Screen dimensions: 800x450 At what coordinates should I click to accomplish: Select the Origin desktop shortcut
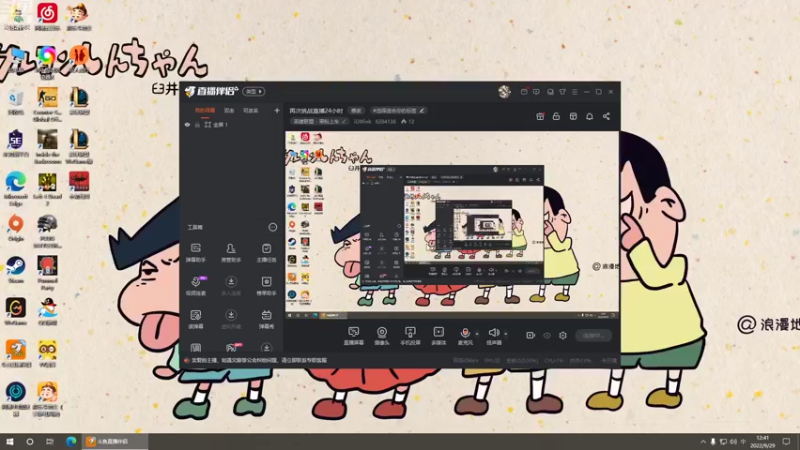click(x=16, y=228)
